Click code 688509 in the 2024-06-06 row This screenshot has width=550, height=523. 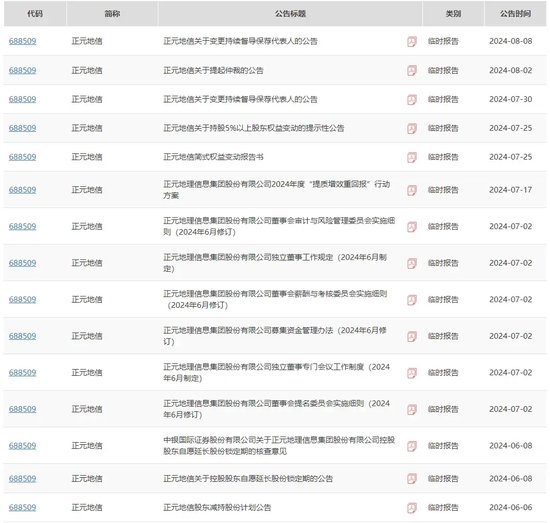[22, 507]
